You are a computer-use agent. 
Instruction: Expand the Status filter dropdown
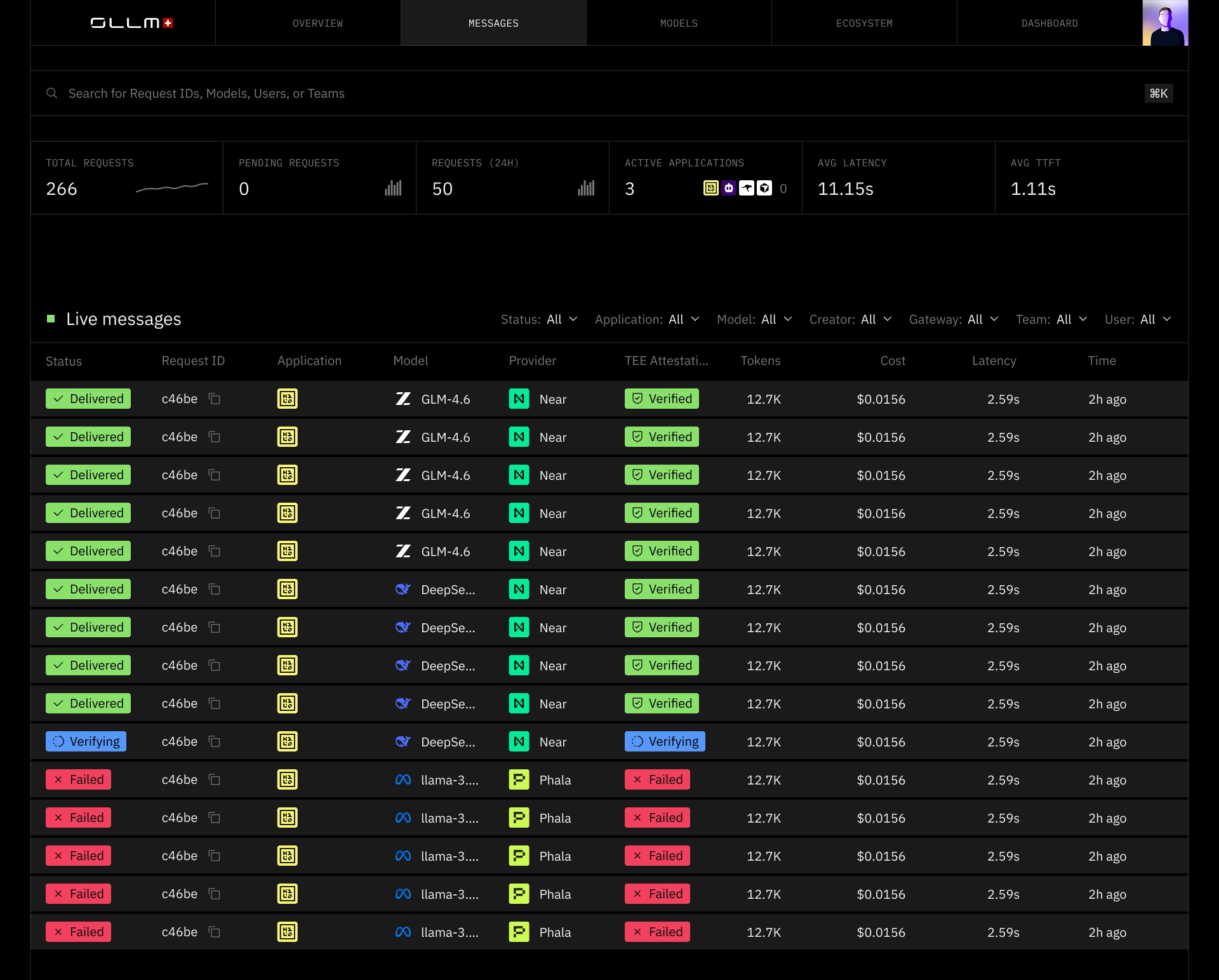pos(539,319)
